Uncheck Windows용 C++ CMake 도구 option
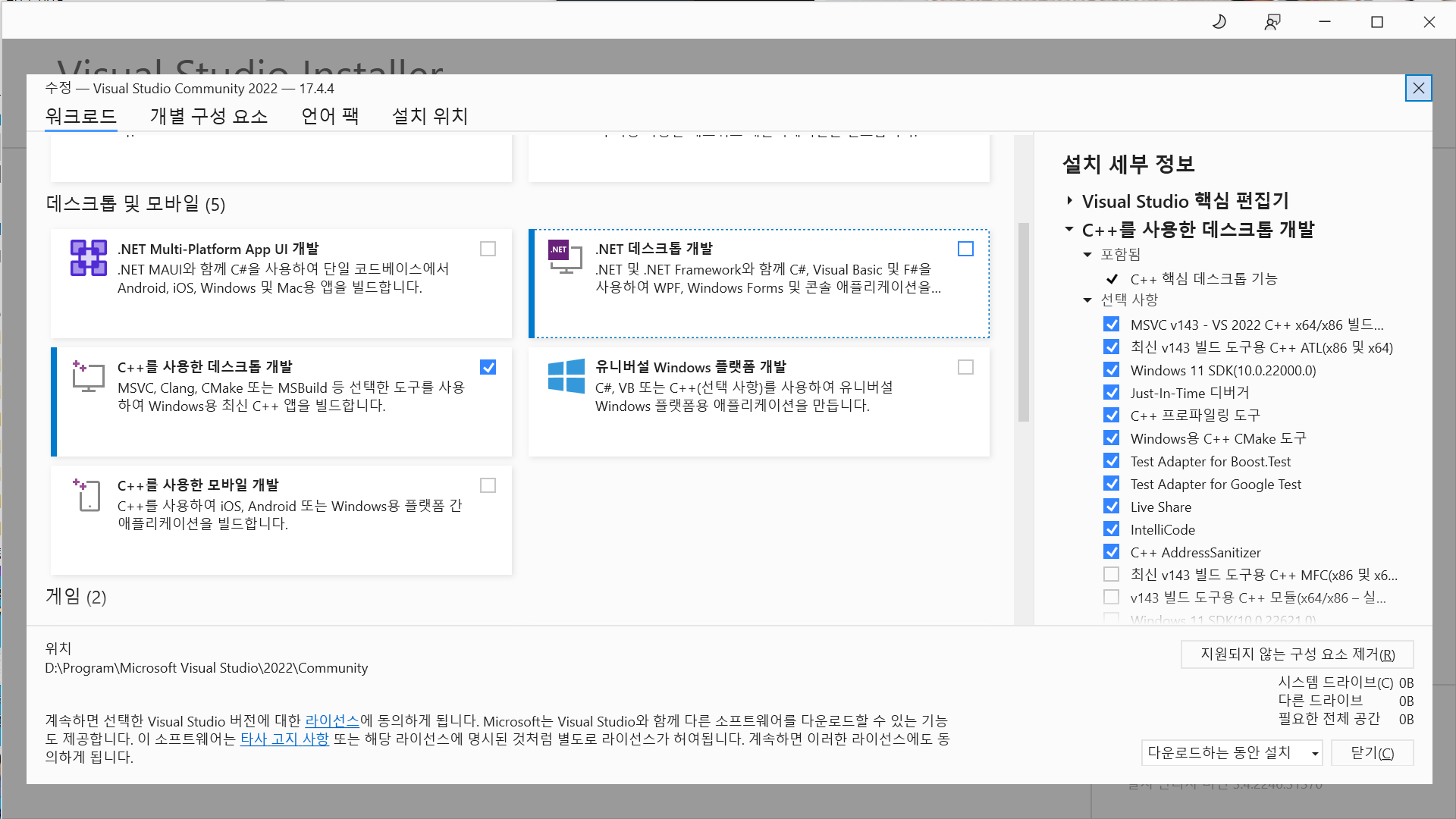Viewport: 1456px width, 819px height. [x=1111, y=438]
